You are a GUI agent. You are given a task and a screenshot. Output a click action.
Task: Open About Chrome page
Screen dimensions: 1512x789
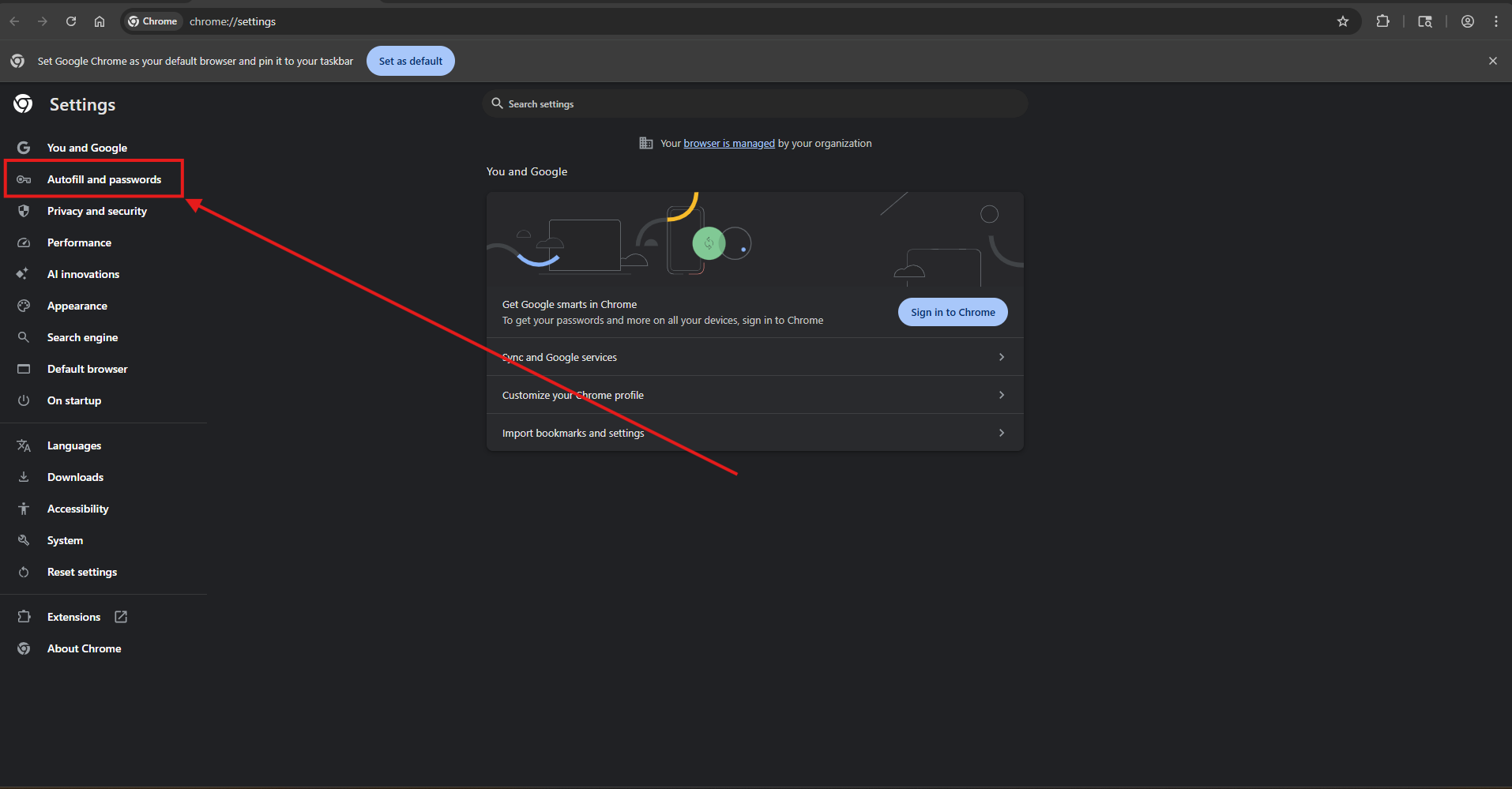(x=84, y=648)
